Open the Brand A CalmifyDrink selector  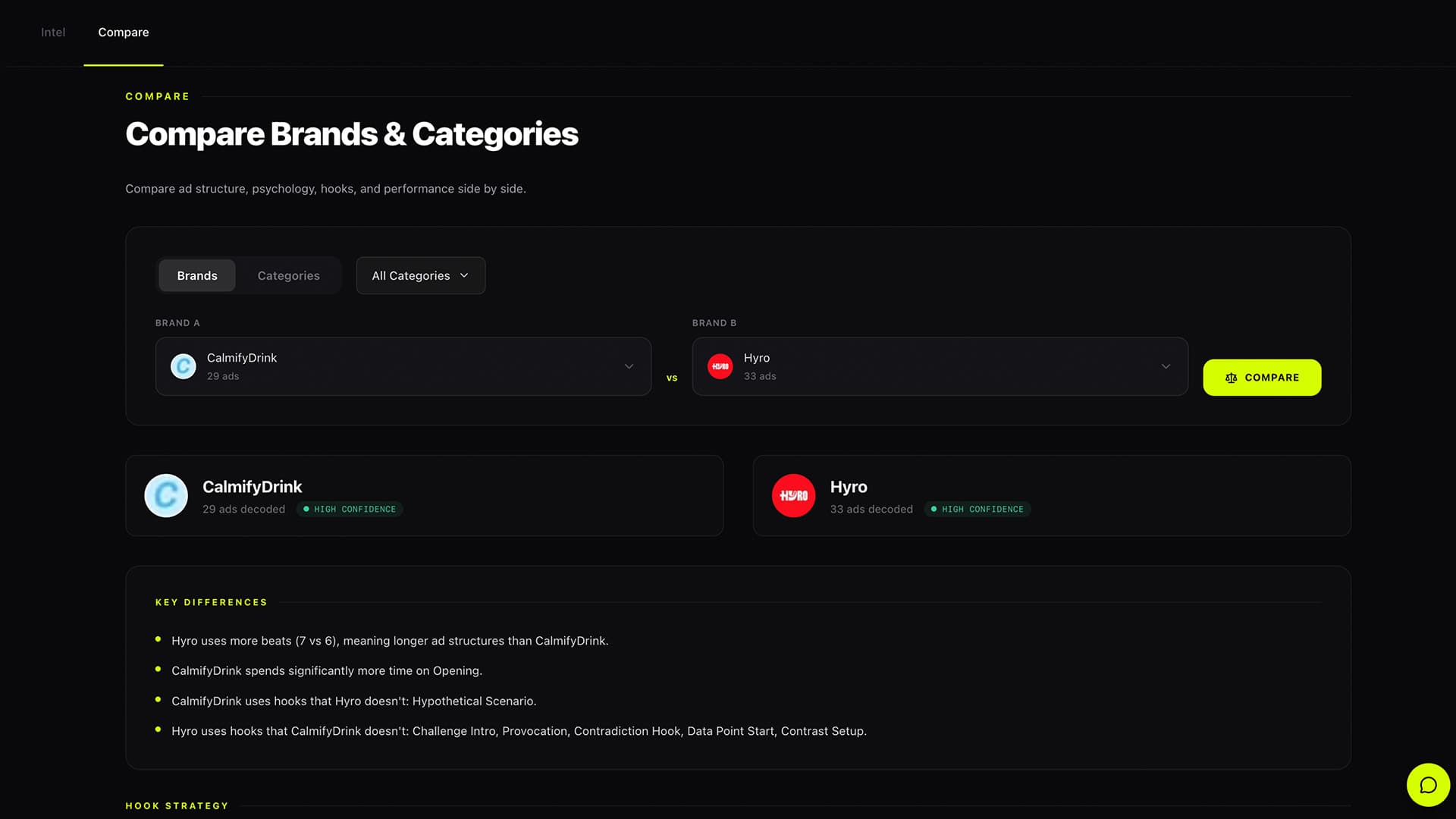coord(403,366)
